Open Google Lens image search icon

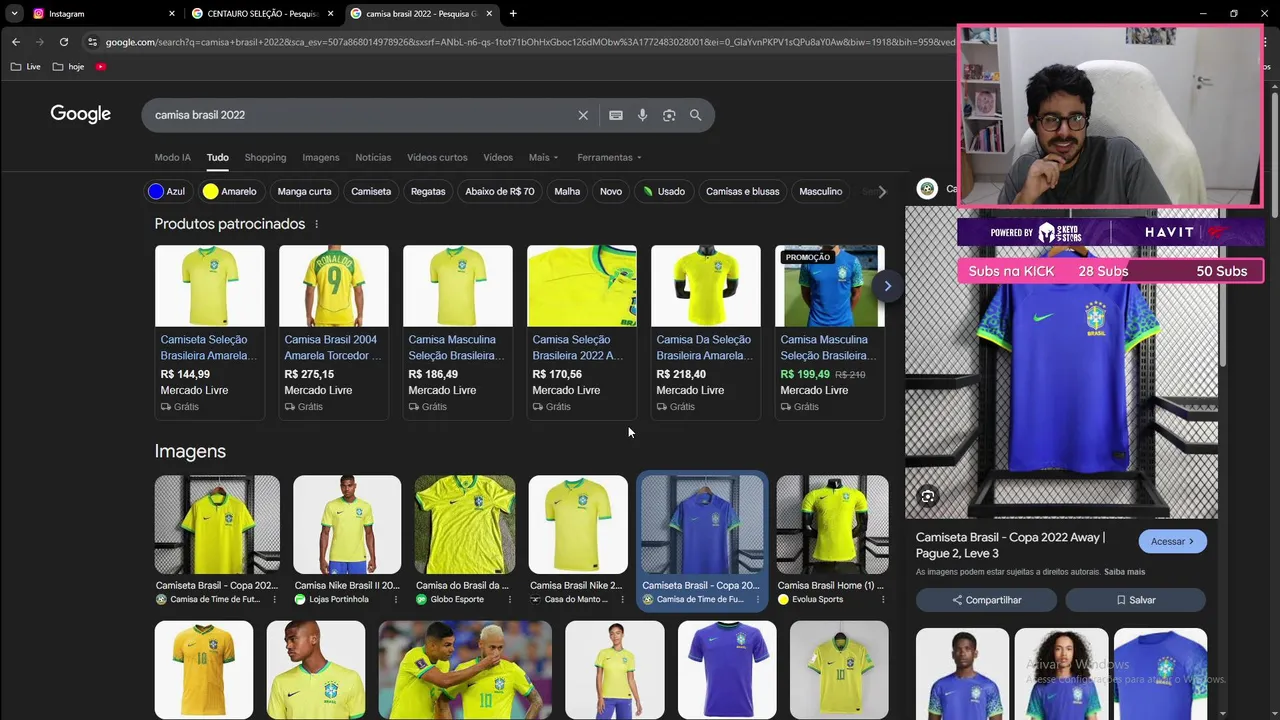669,115
